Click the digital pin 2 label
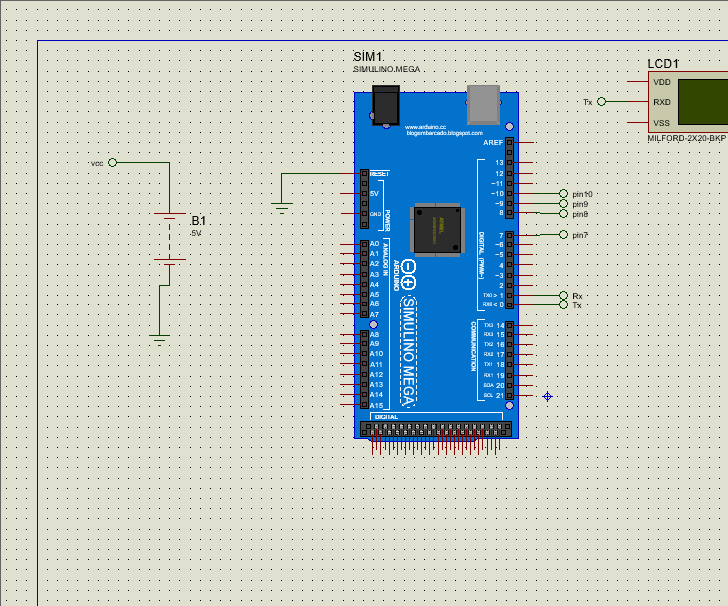Screen dimensions: 728x606 501,285
